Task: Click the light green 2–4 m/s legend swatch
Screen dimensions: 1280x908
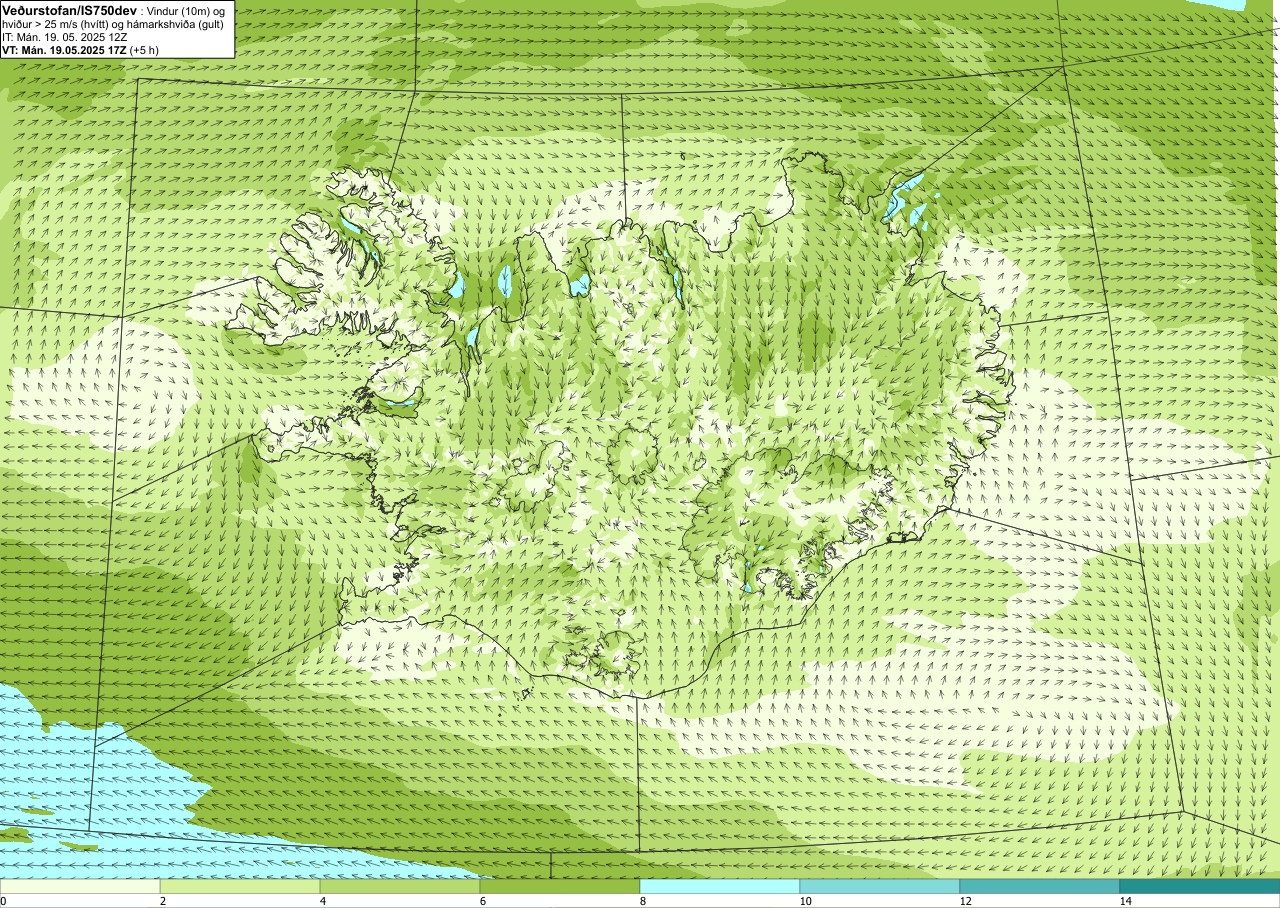Action: [240, 886]
